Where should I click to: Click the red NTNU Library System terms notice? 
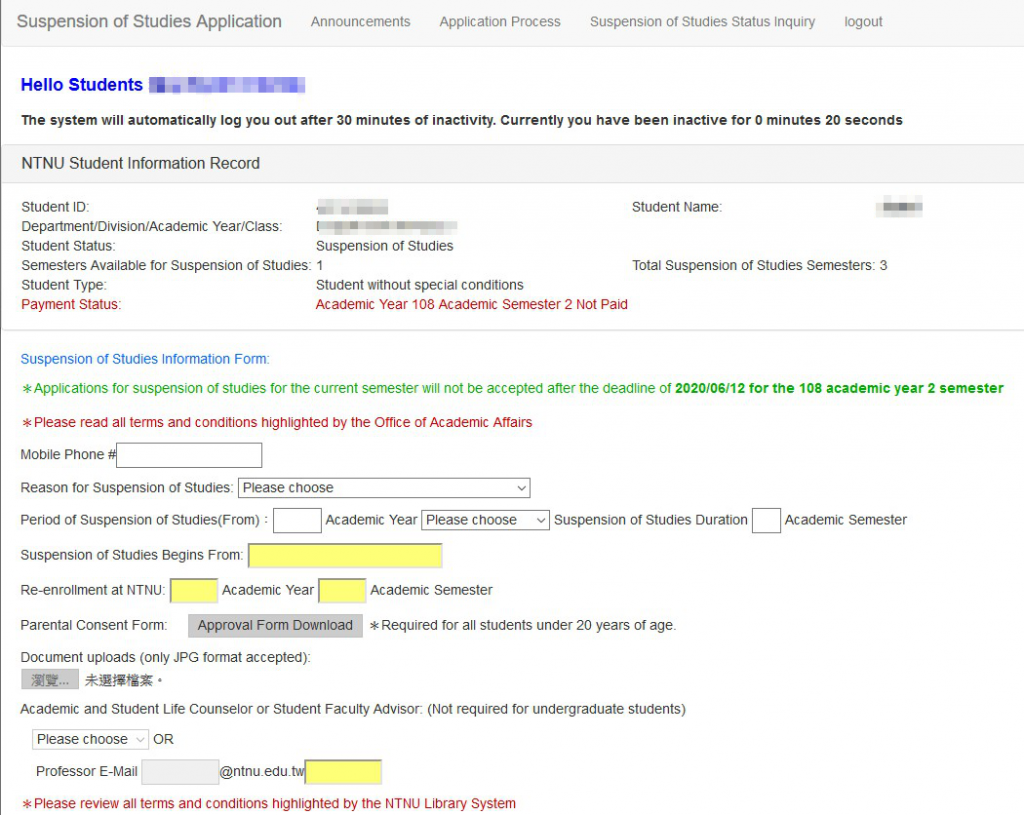pyautogui.click(x=269, y=803)
